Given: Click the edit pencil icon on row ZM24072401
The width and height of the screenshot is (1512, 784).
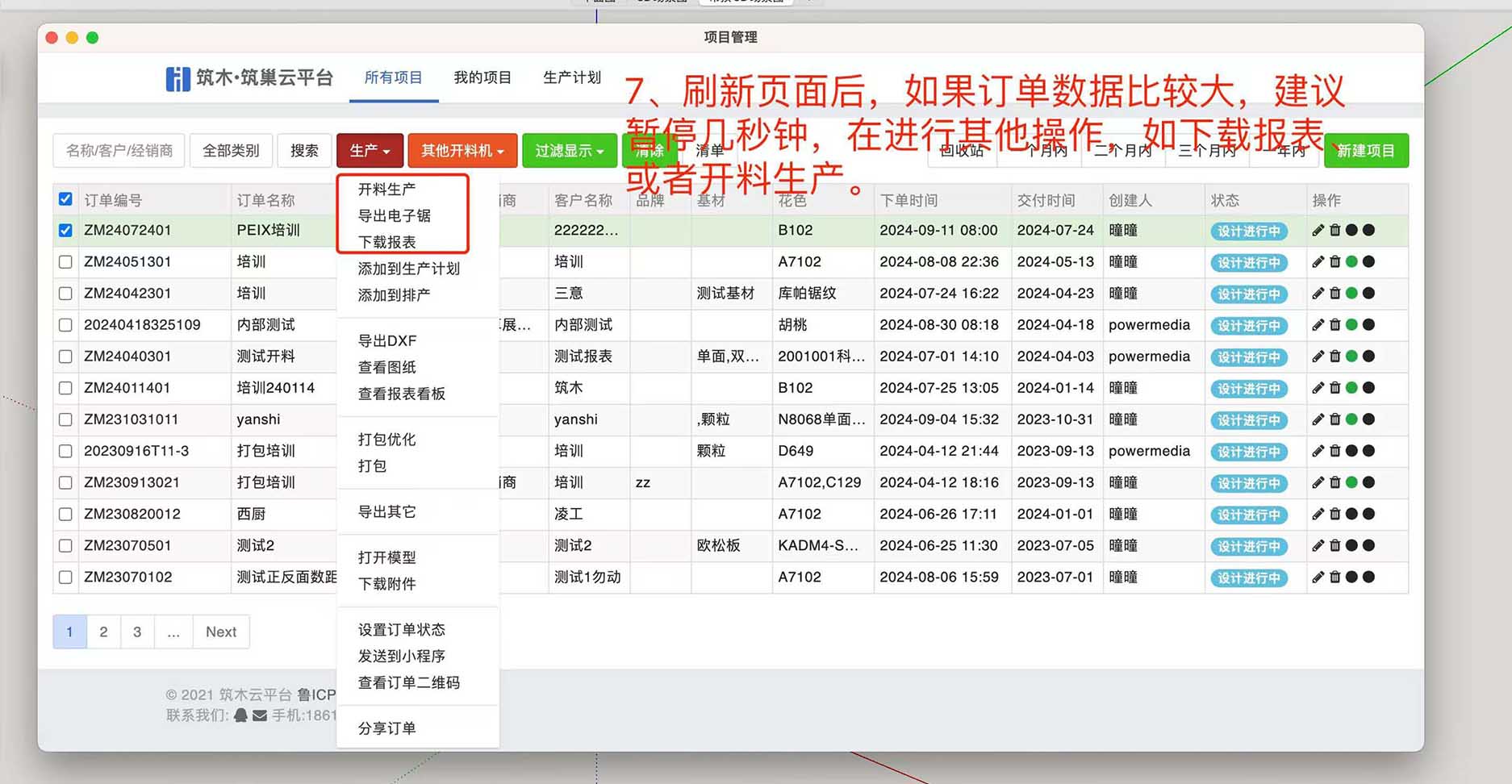Looking at the screenshot, I should point(1318,230).
